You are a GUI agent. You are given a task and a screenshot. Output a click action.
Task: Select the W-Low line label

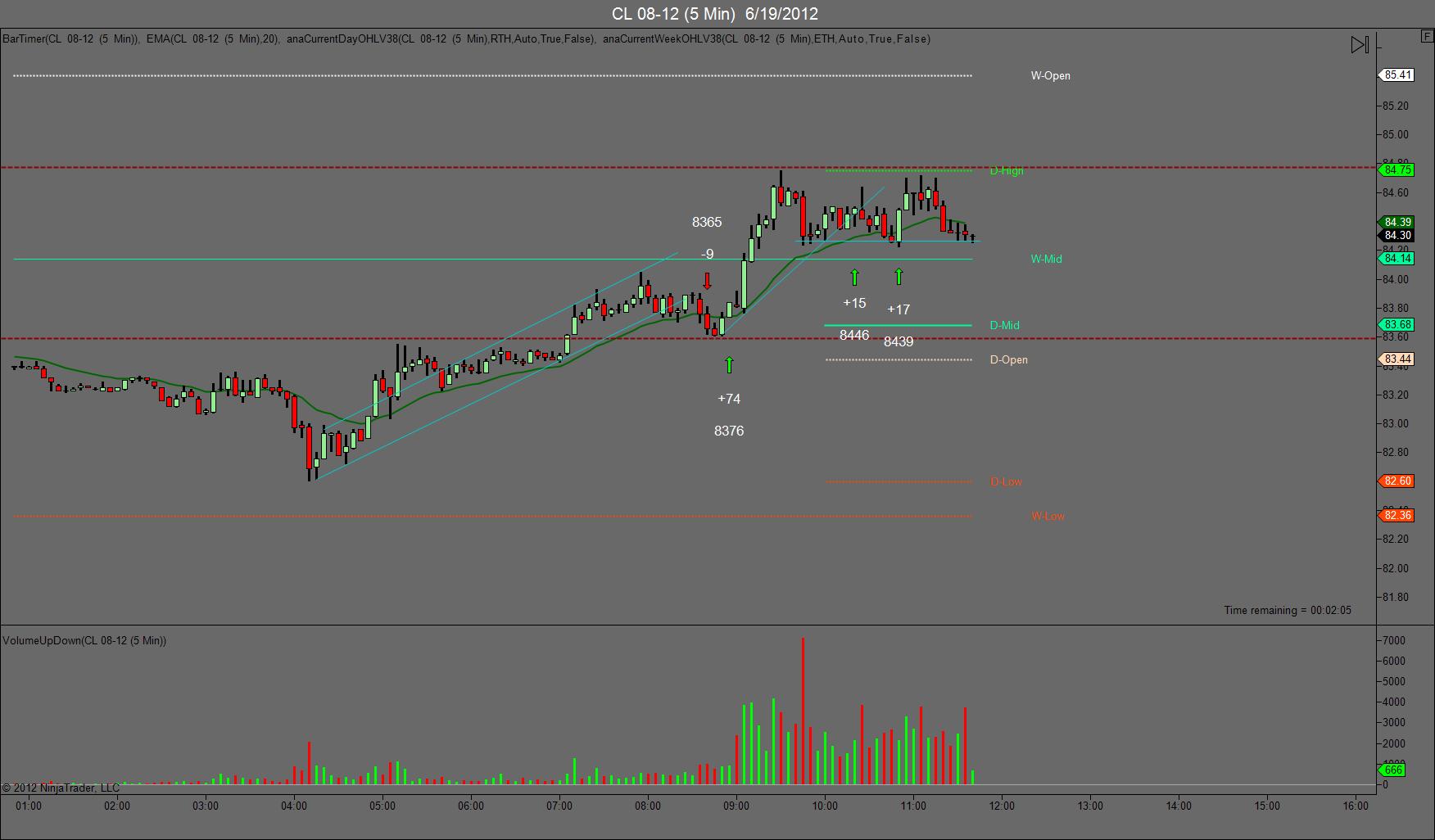1048,516
